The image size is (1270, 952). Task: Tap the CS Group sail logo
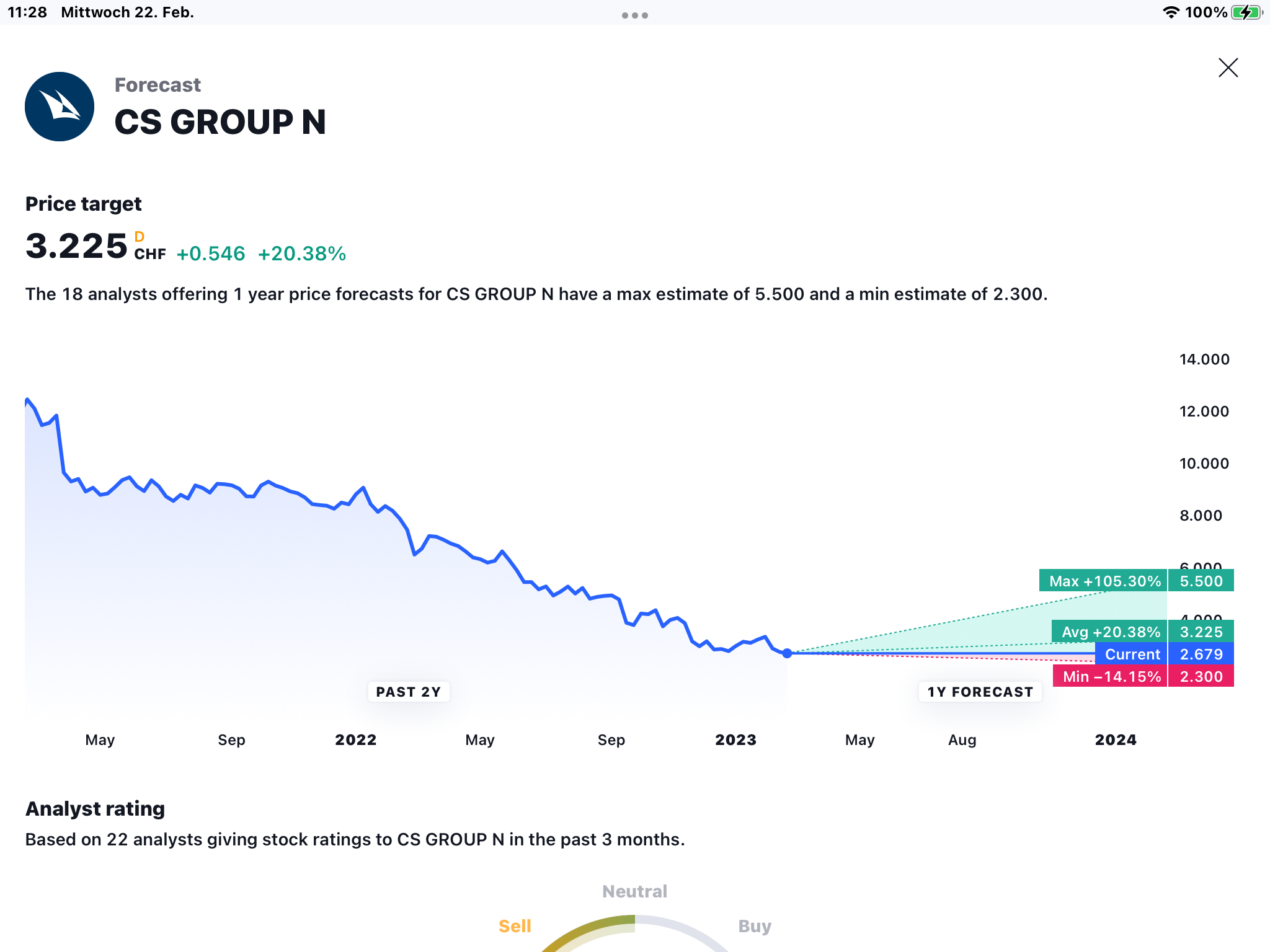click(60, 107)
